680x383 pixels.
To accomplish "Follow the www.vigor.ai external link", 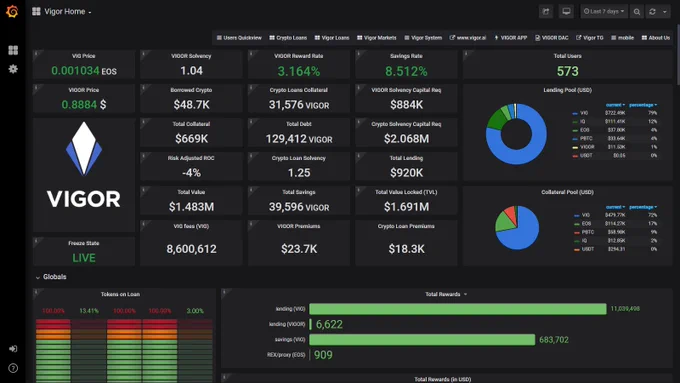I will (468, 38).
